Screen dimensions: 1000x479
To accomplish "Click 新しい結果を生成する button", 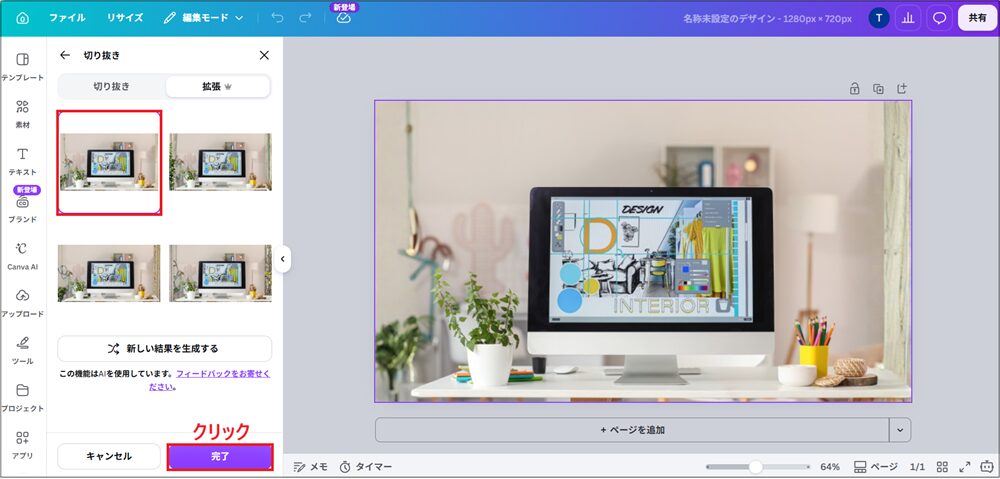I will click(165, 348).
